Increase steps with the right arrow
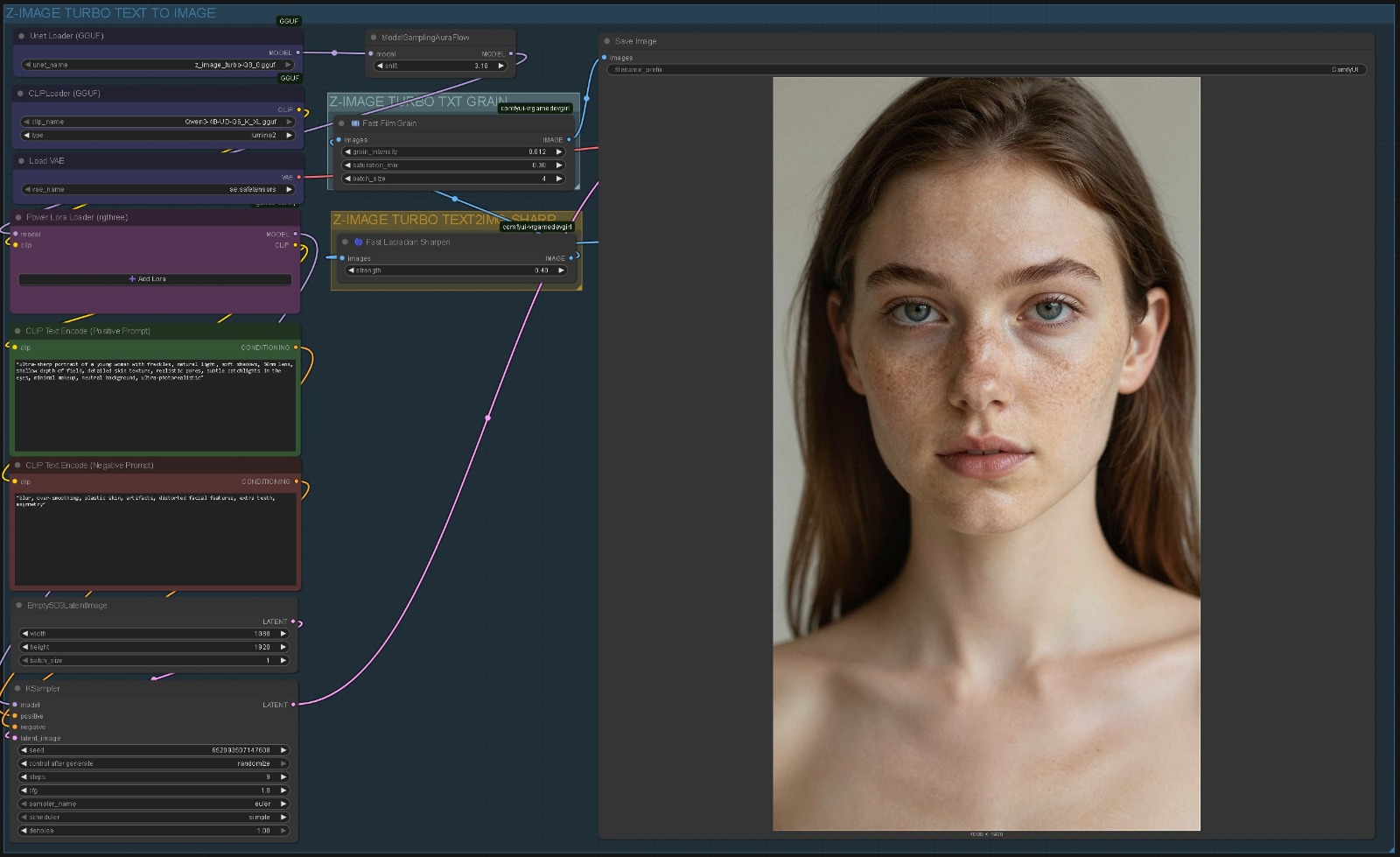The width and height of the screenshot is (1400, 857). [283, 777]
